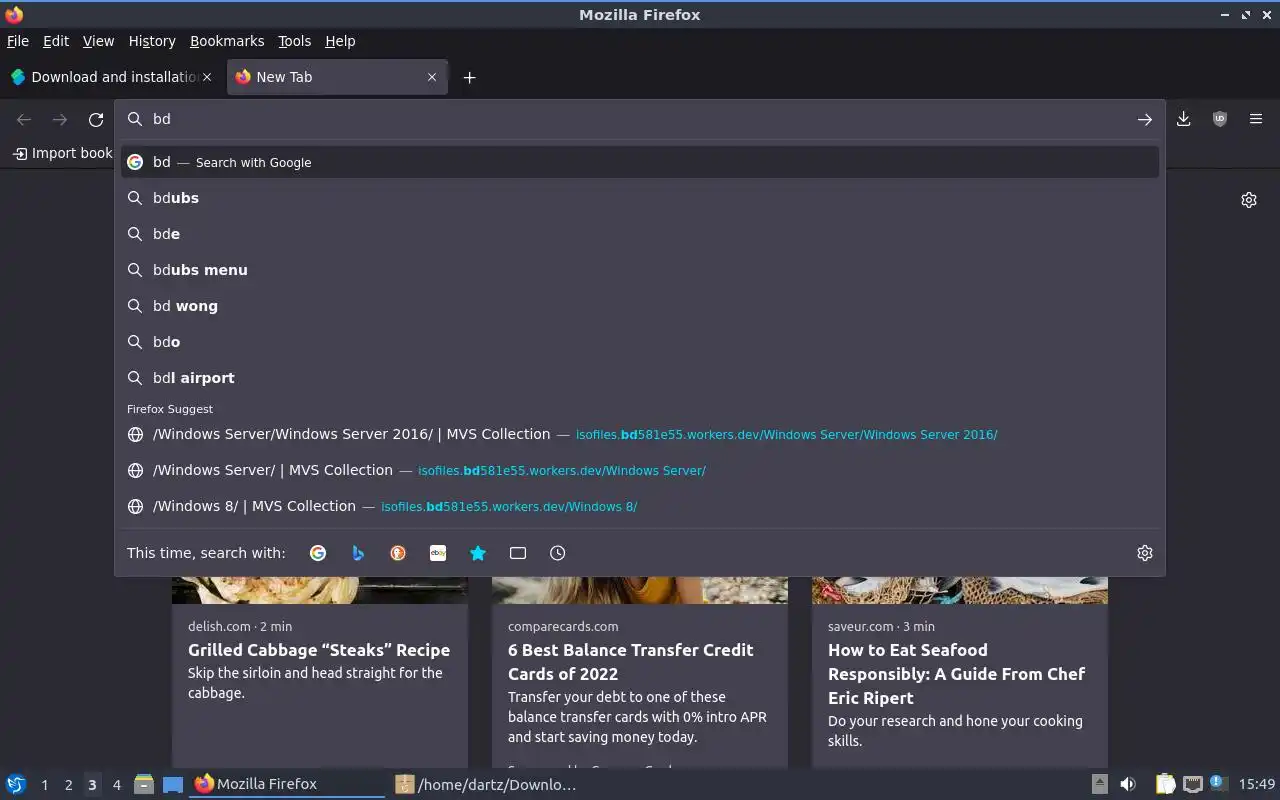
Task: Select the 'bdl airport' search suggestion
Action: [640, 378]
